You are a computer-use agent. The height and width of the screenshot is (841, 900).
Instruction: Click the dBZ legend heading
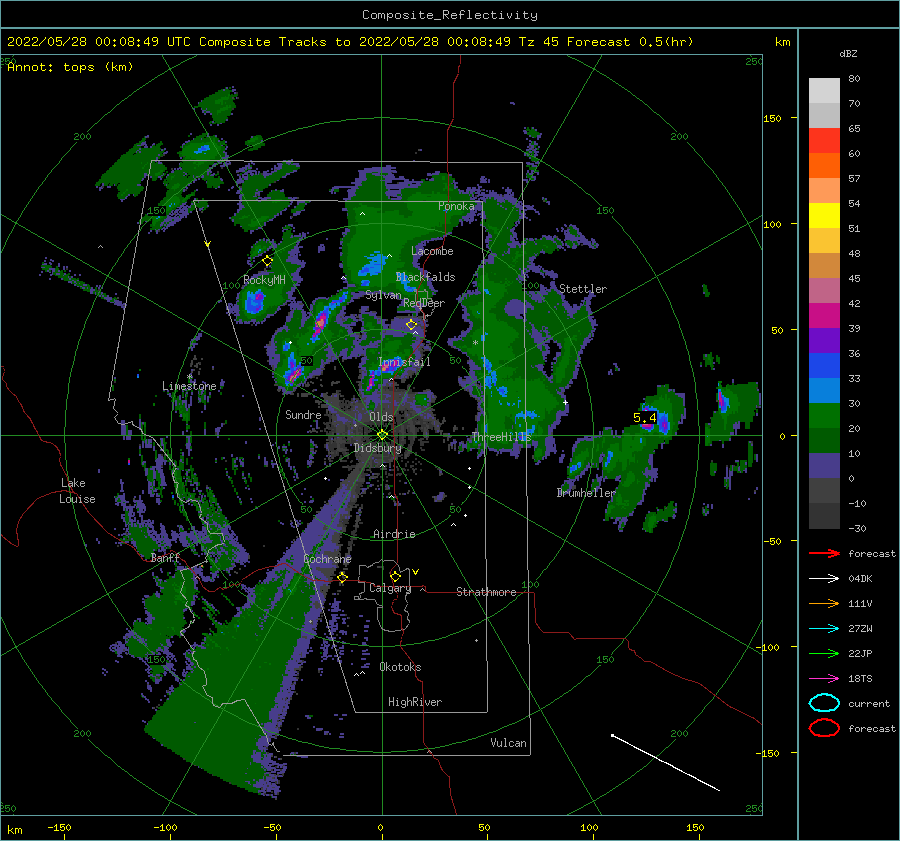(x=848, y=54)
